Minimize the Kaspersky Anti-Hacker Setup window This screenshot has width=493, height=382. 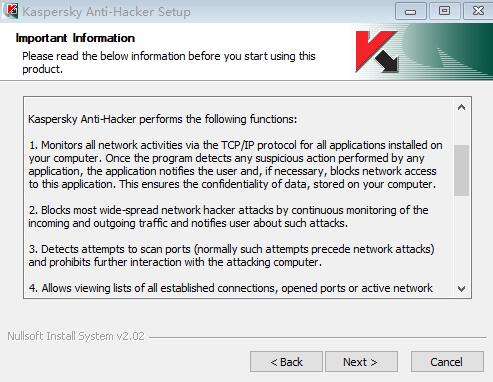click(410, 11)
